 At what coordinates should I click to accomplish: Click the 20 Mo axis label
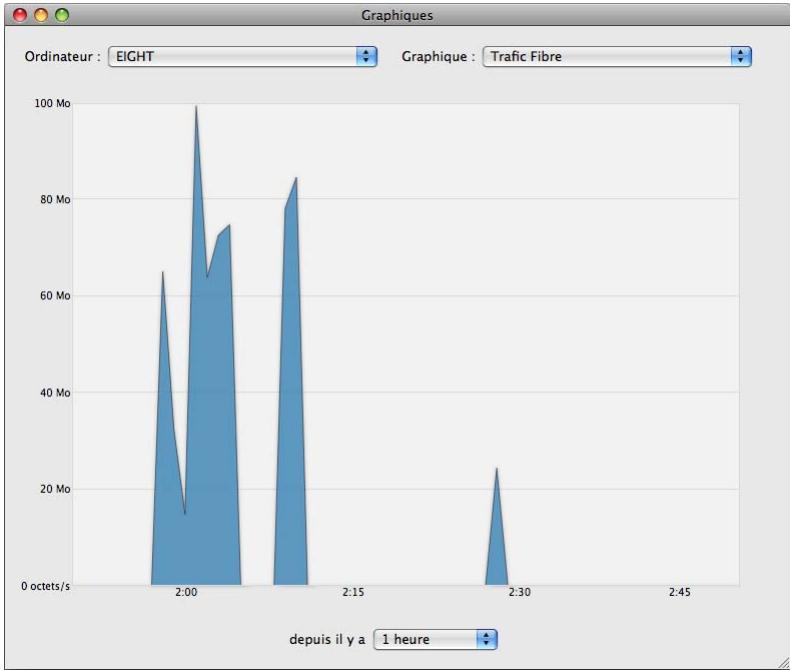[55, 489]
